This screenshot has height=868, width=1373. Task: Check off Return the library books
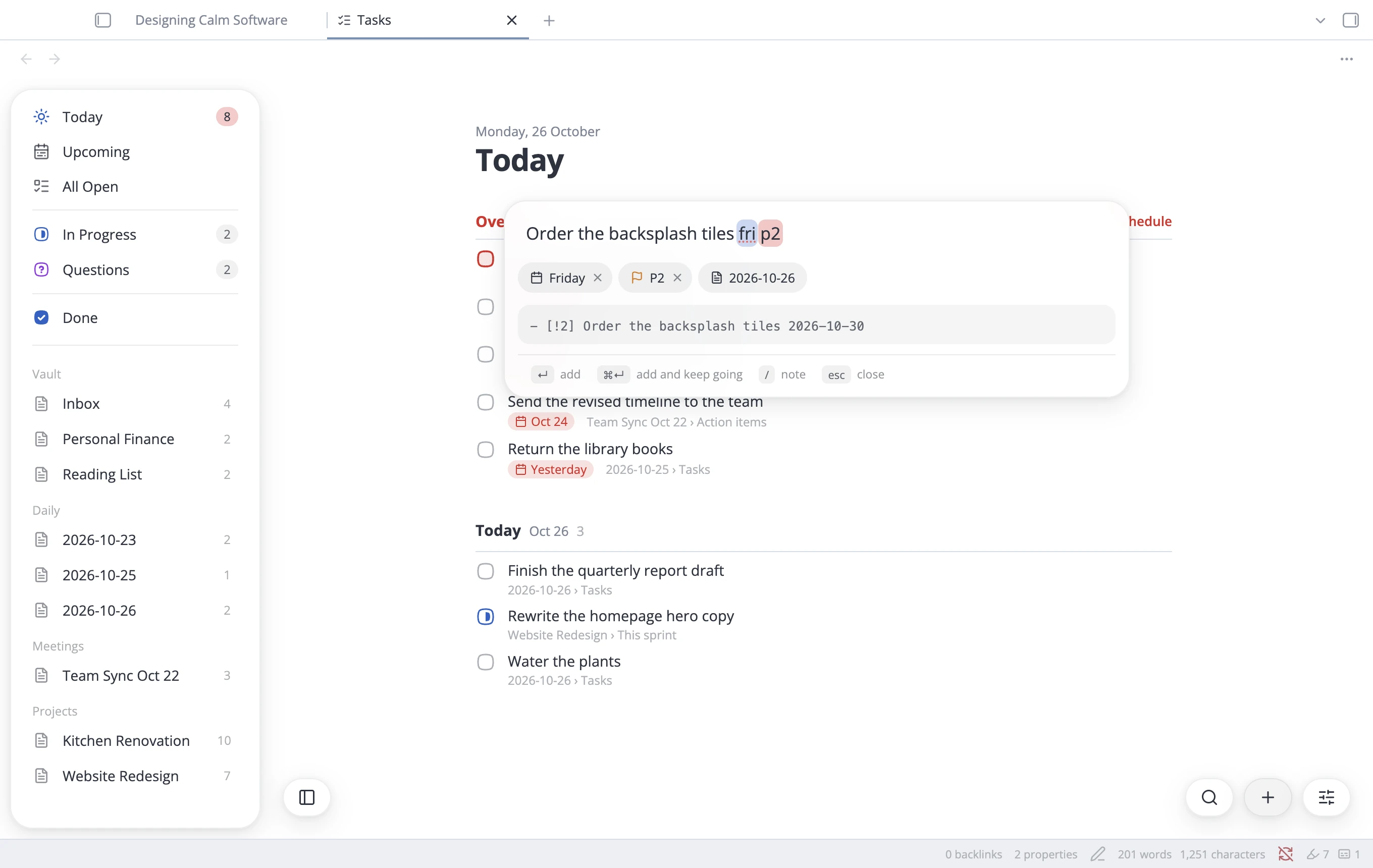point(485,450)
